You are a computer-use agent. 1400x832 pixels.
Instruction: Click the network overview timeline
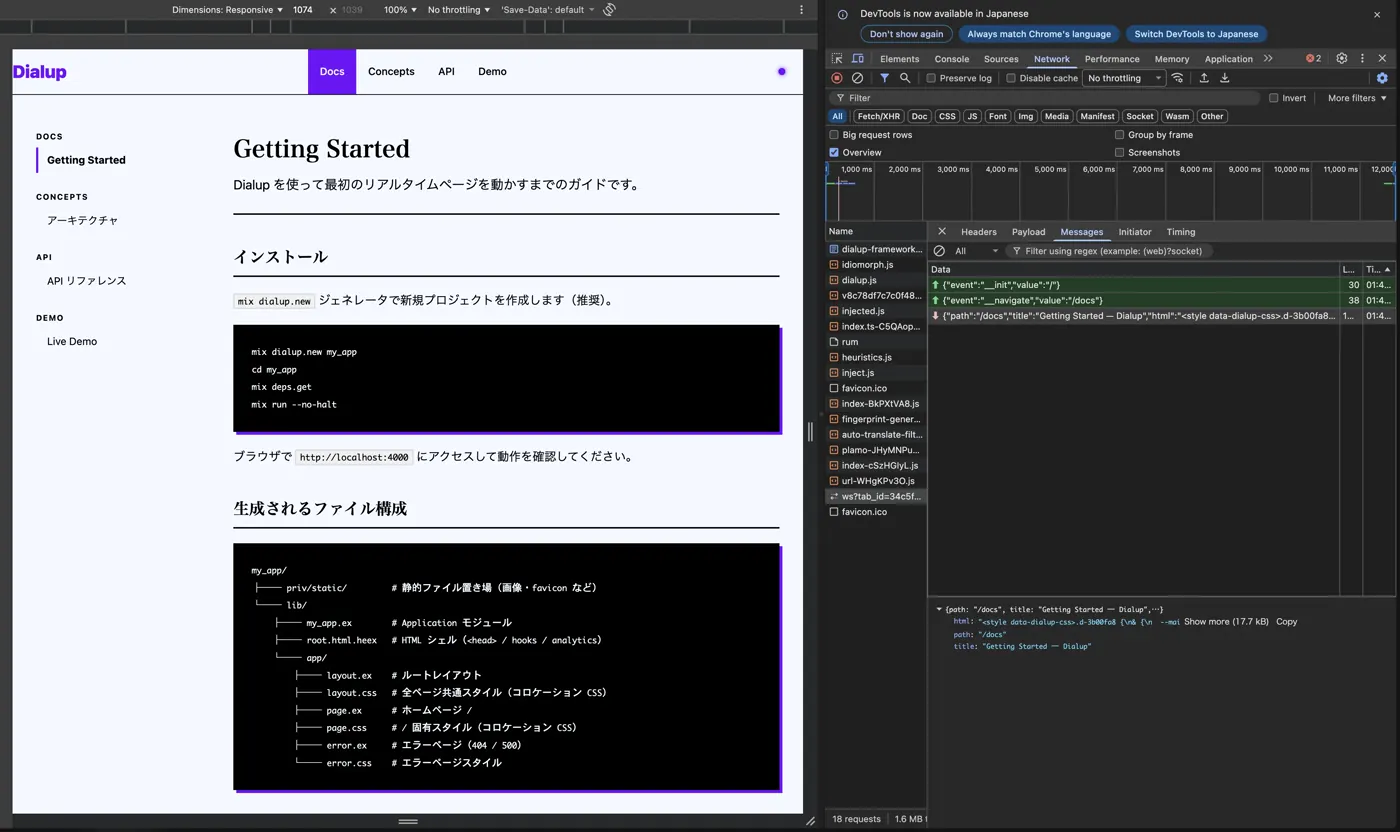tap(1110, 191)
